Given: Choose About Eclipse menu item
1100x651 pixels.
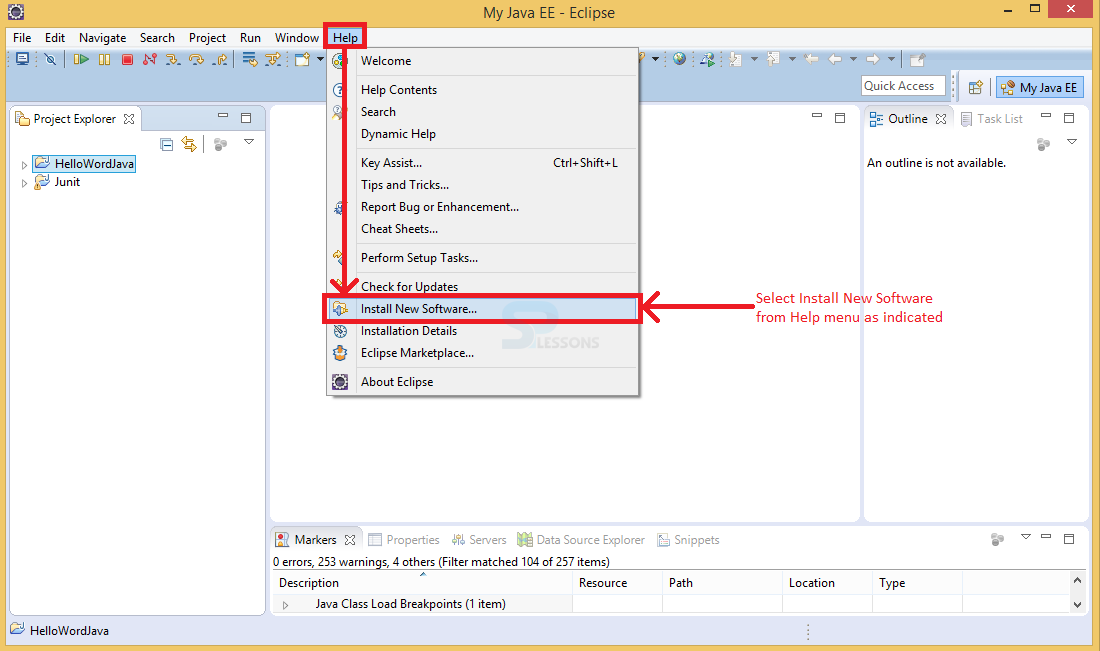Looking at the screenshot, I should pyautogui.click(x=483, y=382).
